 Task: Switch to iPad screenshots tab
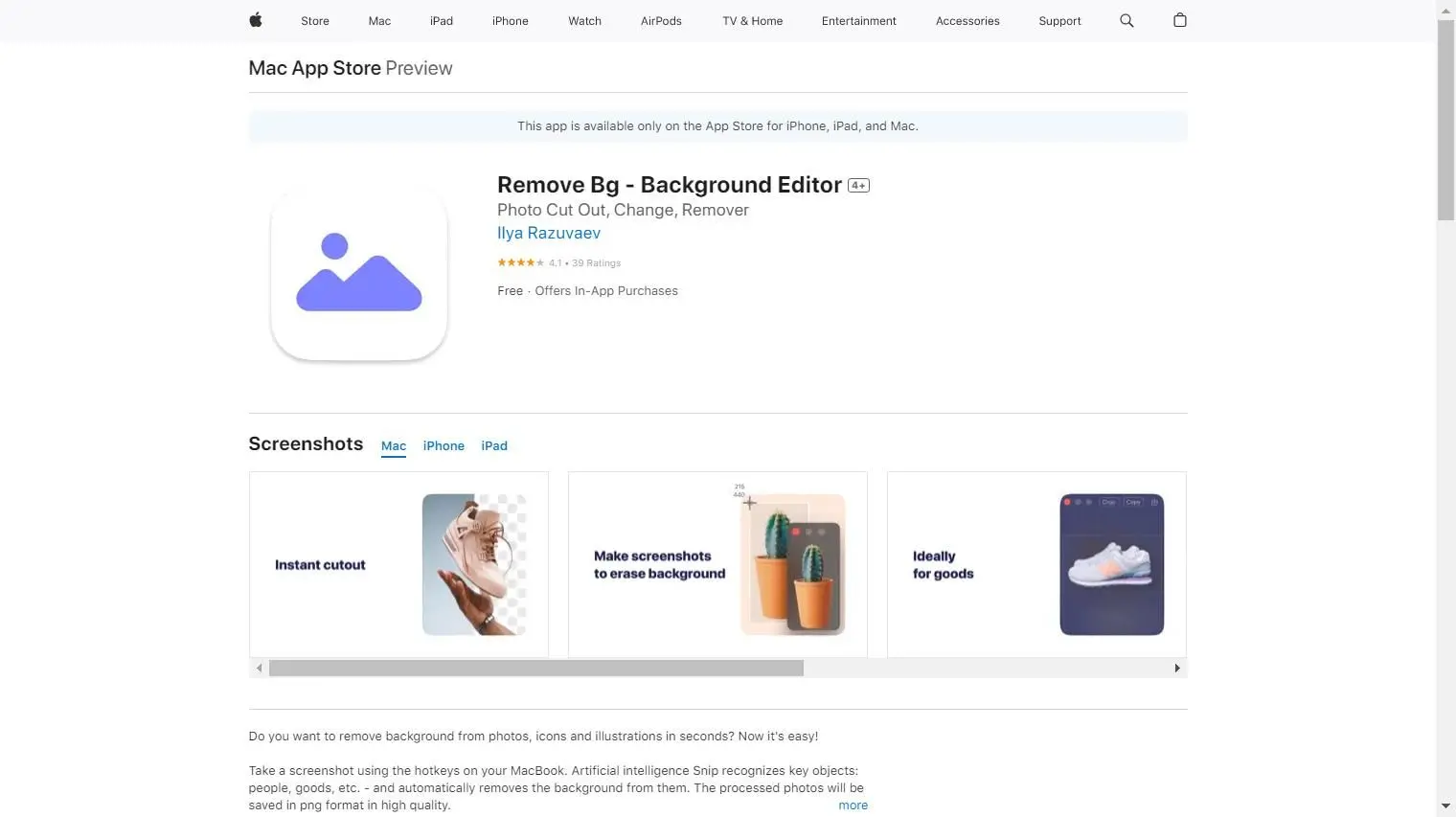tap(494, 446)
